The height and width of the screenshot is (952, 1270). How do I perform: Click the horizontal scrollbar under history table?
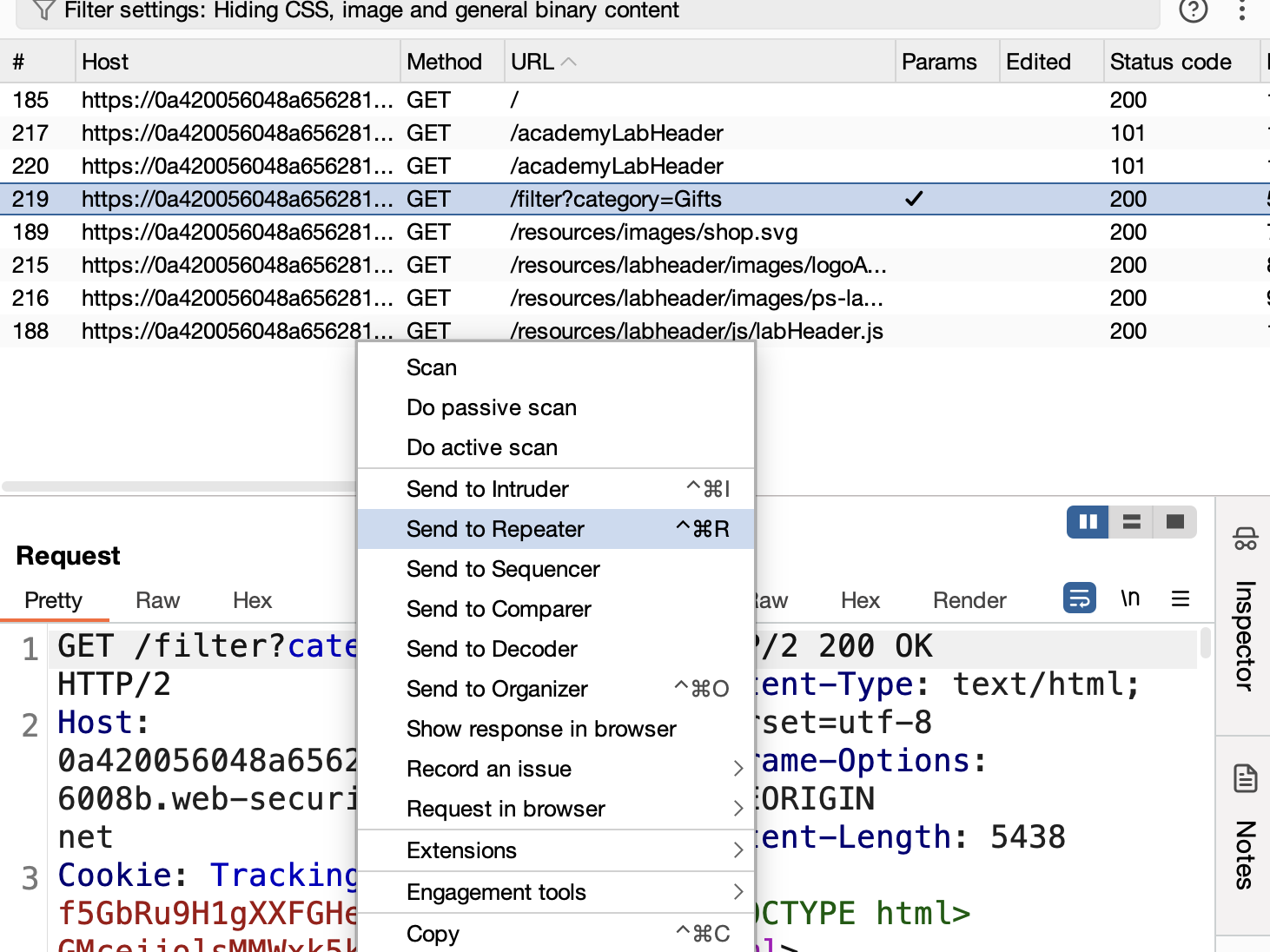coord(179,486)
